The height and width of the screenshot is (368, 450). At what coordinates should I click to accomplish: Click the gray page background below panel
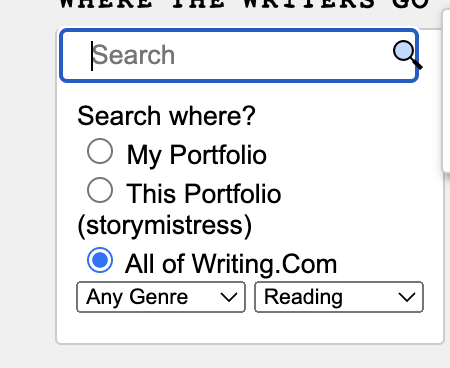(225, 356)
